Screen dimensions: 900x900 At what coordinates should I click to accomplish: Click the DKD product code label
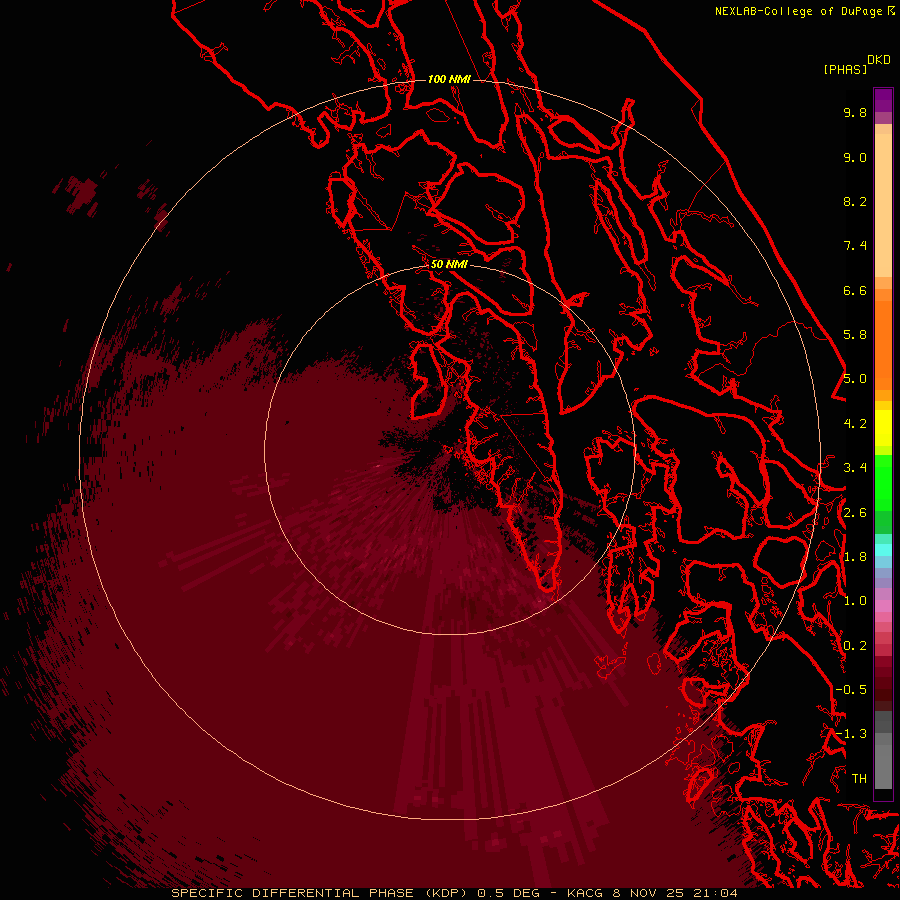[x=879, y=60]
